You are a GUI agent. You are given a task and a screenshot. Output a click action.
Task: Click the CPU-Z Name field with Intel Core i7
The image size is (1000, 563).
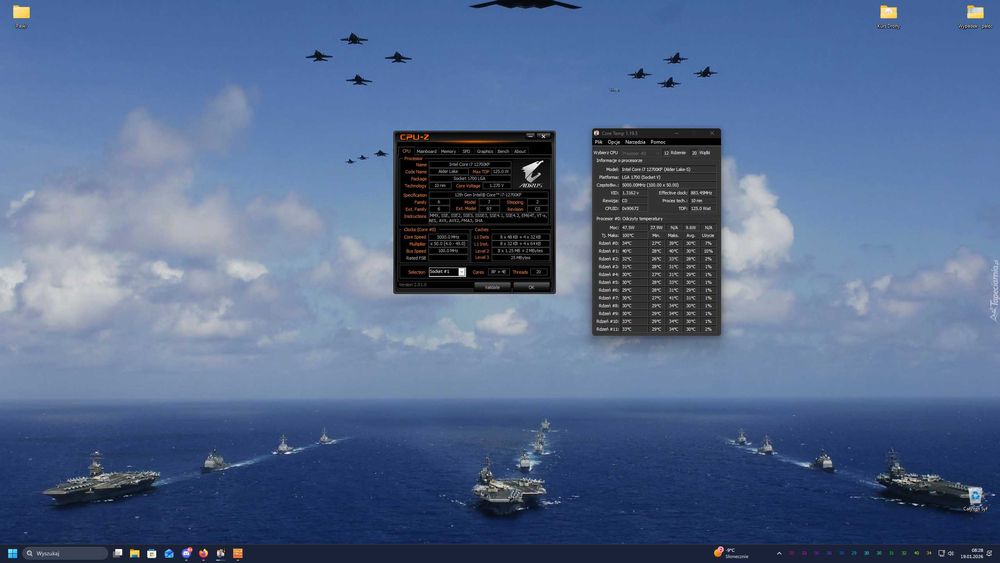pyautogui.click(x=470, y=165)
